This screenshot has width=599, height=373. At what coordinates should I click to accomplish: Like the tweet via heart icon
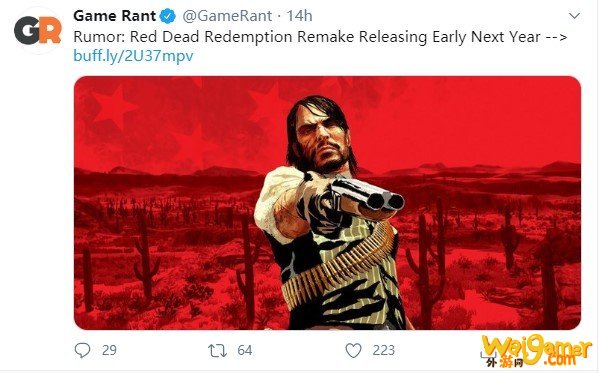[353, 350]
